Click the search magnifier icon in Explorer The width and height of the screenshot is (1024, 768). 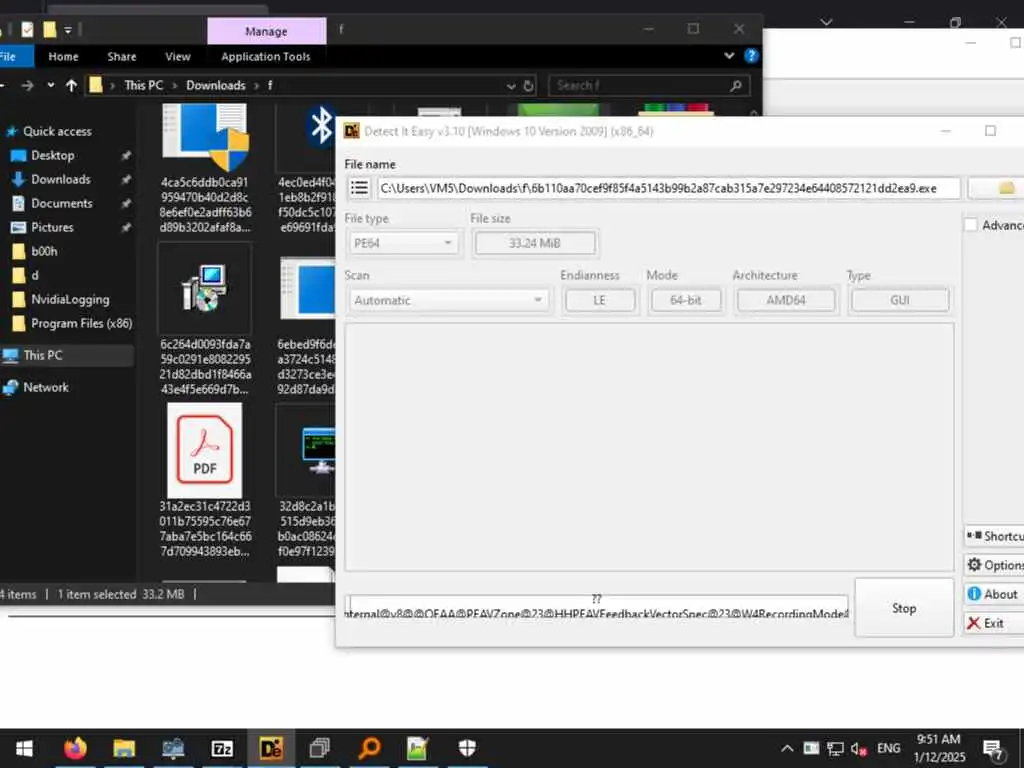coord(736,86)
